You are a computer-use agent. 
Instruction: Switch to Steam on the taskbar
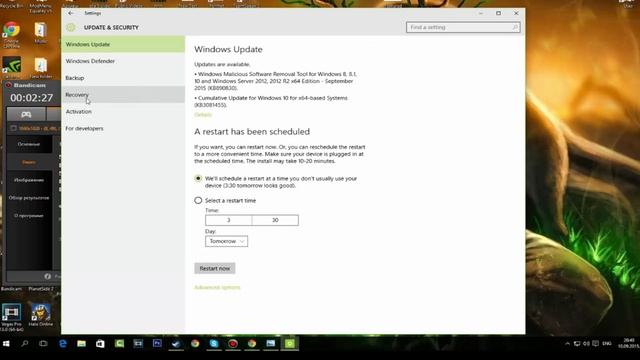pos(176,344)
